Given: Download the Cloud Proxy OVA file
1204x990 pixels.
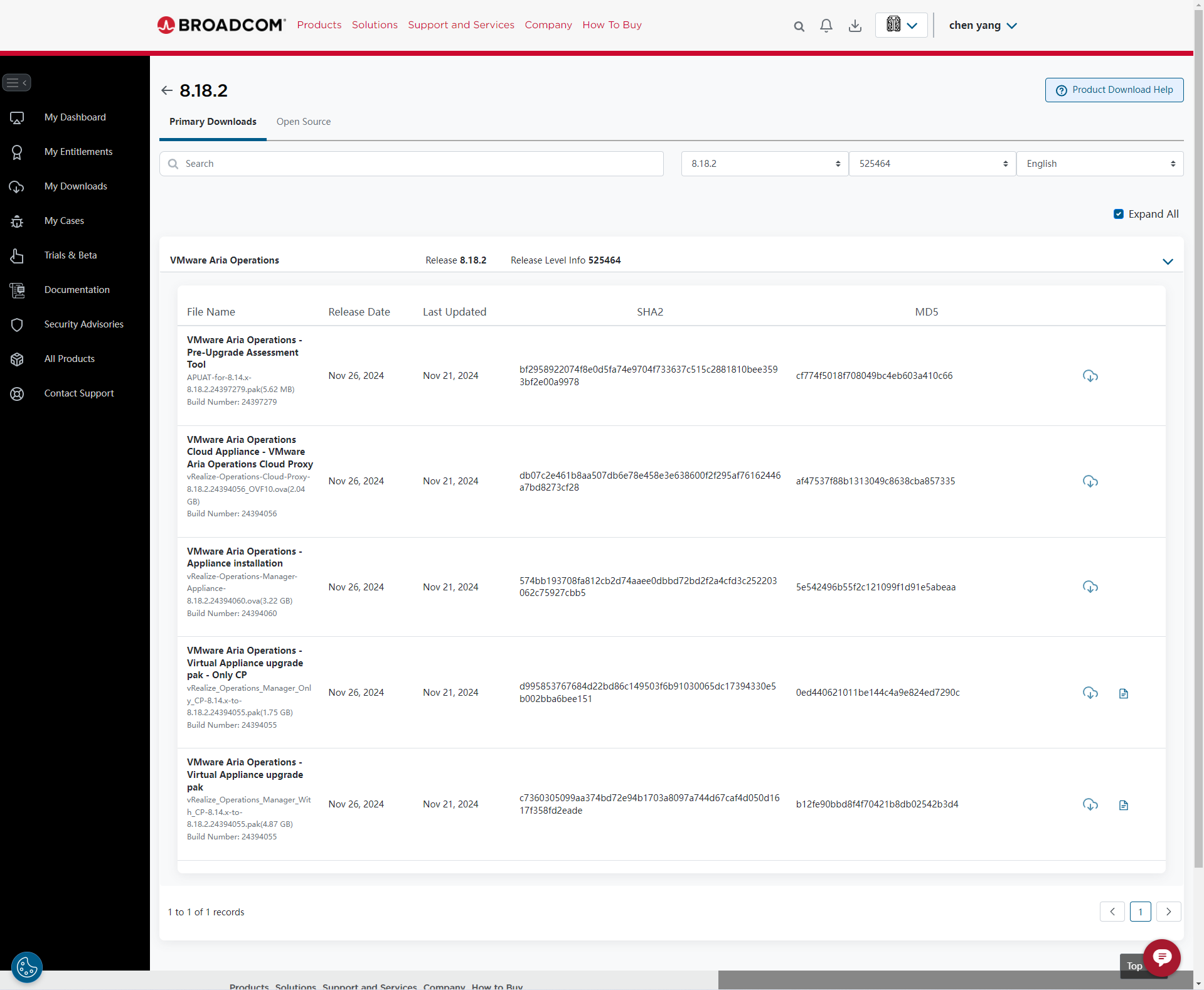Looking at the screenshot, I should (1090, 481).
